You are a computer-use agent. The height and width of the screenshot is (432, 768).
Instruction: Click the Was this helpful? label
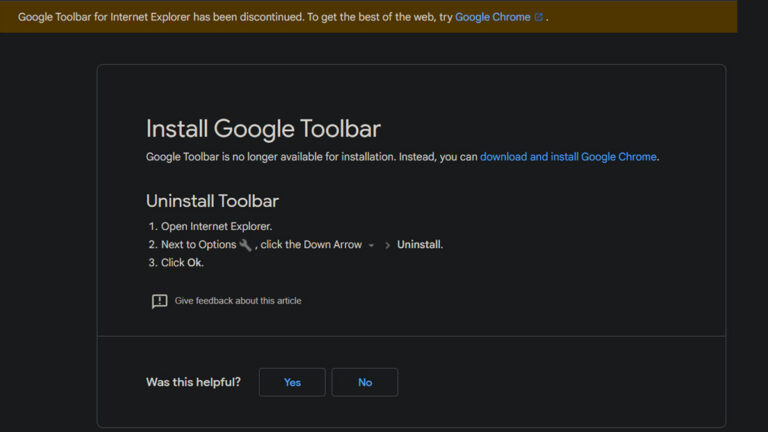click(193, 382)
